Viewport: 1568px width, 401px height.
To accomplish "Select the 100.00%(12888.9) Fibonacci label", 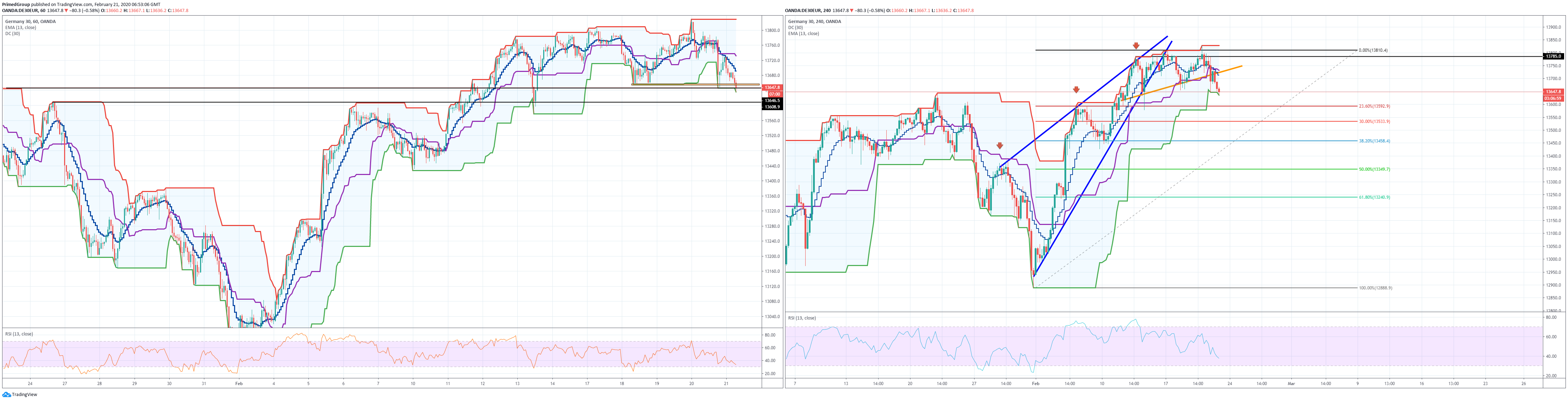I will click(1376, 288).
